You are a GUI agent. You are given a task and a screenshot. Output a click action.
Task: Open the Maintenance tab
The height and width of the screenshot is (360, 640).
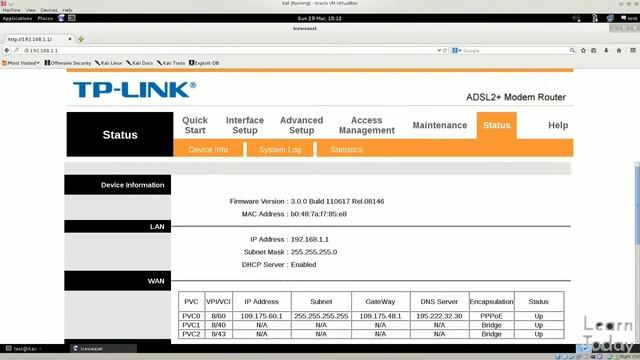click(x=440, y=125)
